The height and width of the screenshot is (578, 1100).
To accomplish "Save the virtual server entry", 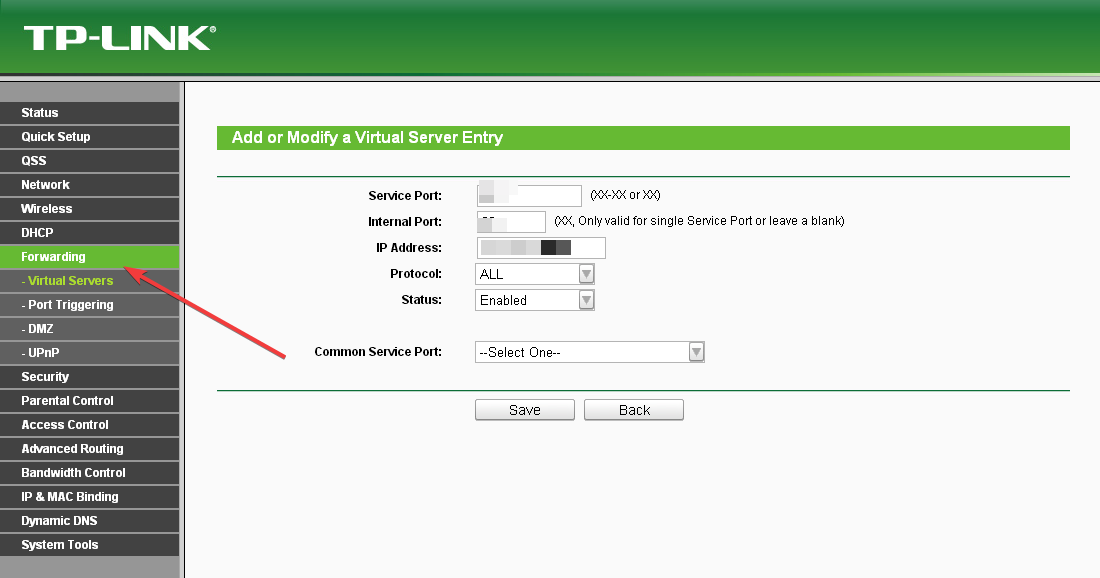I will tap(524, 409).
